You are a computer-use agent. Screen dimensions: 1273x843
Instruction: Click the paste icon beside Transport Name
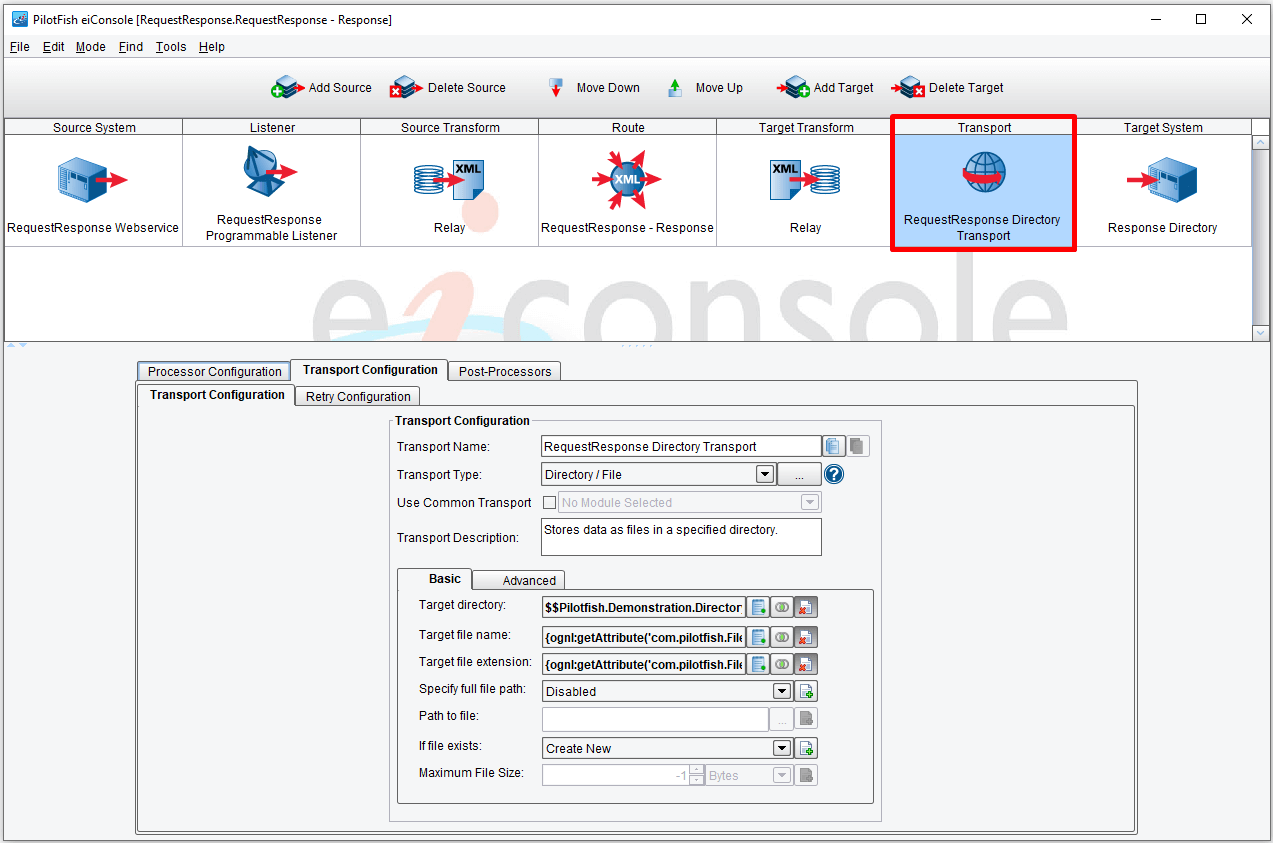click(858, 447)
